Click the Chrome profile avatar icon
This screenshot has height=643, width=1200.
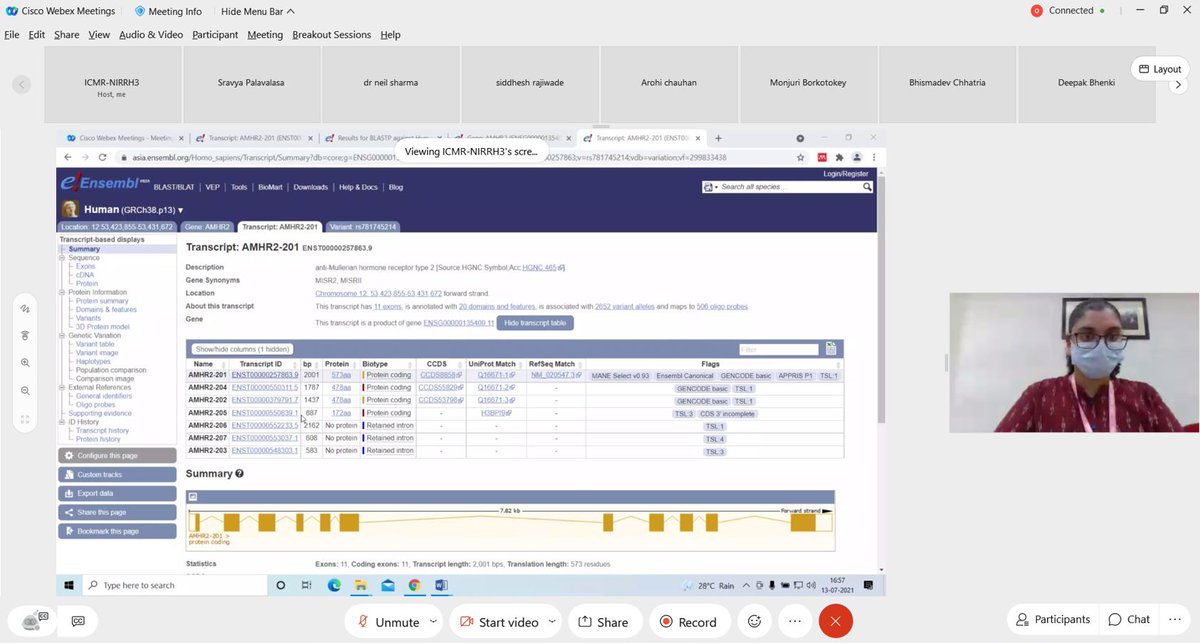pos(856,157)
